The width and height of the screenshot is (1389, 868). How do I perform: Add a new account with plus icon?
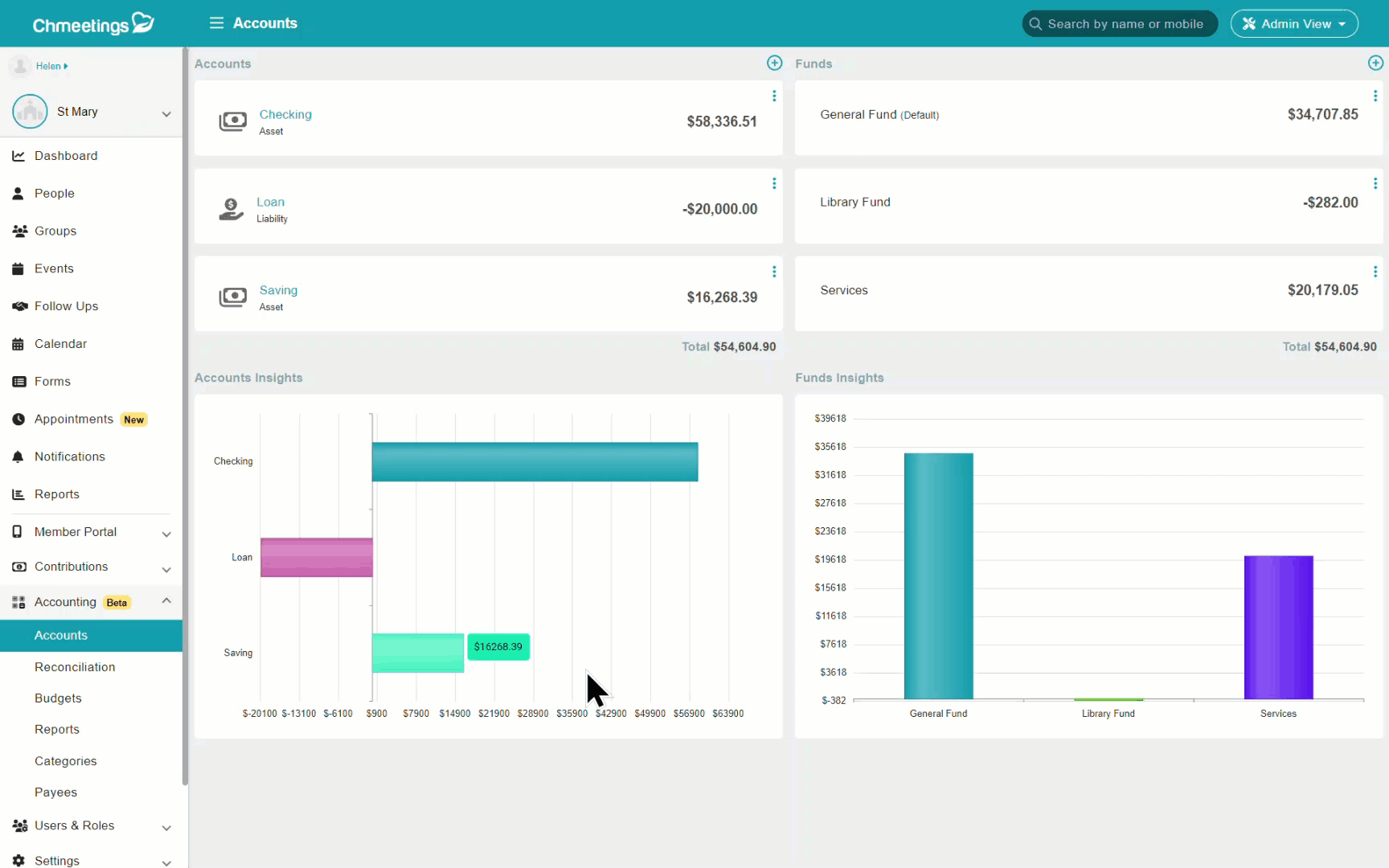(x=774, y=63)
